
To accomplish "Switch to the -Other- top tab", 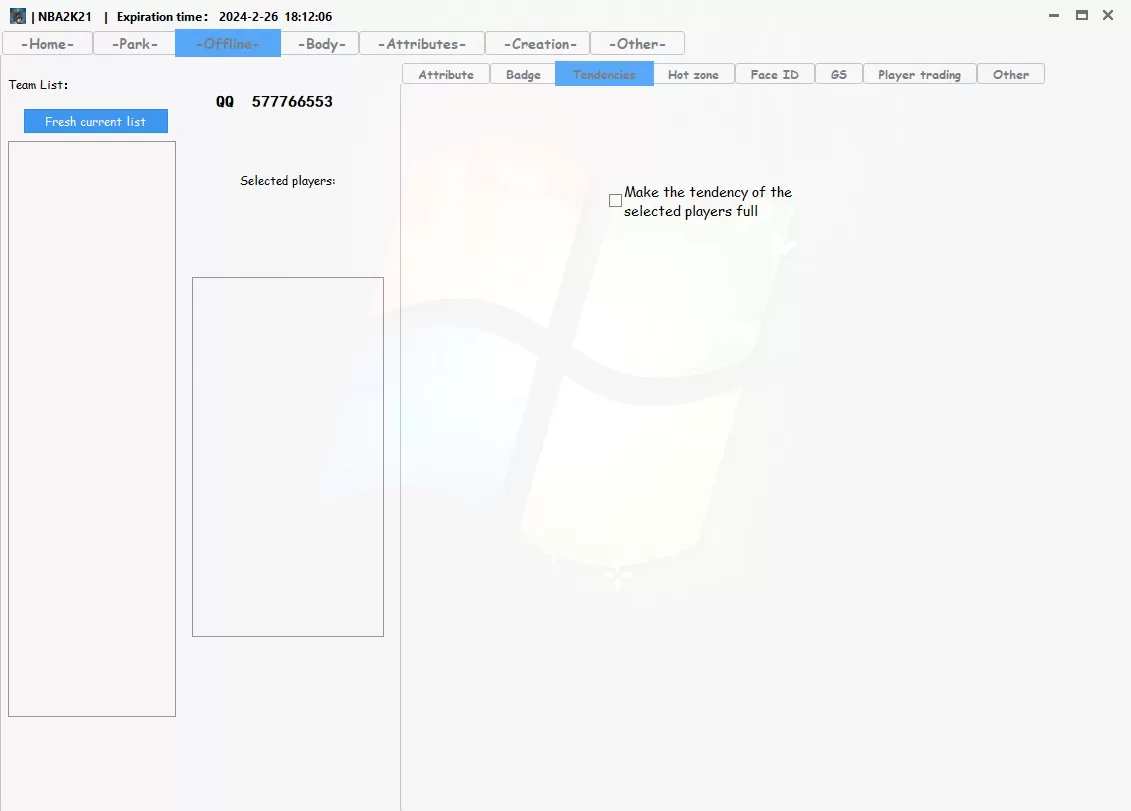I will coord(637,43).
